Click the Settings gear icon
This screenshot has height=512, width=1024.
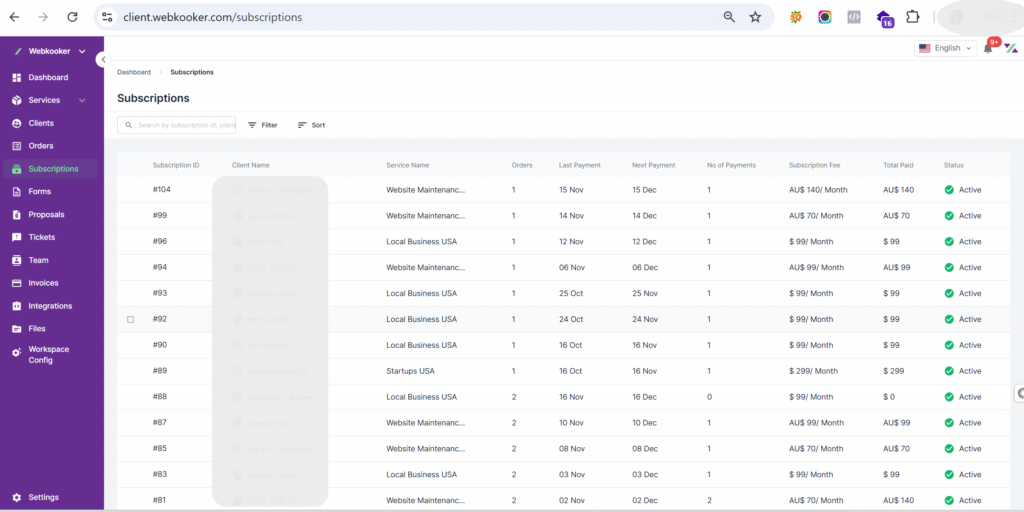coord(17,497)
